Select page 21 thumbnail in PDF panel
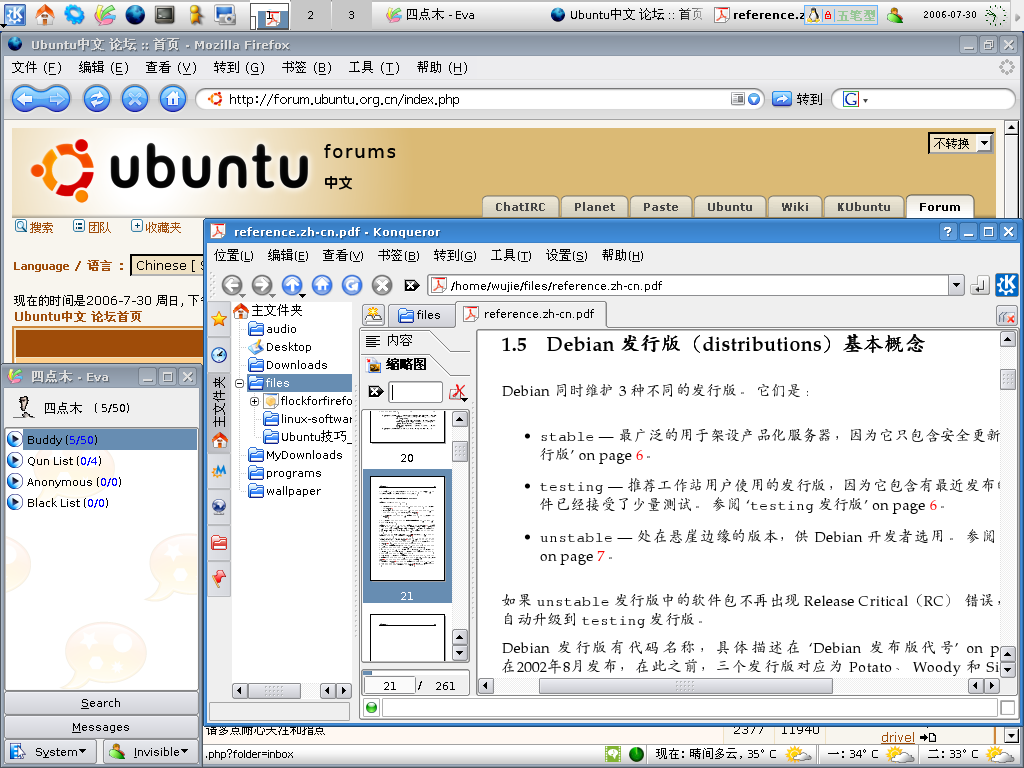This screenshot has height=768, width=1024. point(407,536)
